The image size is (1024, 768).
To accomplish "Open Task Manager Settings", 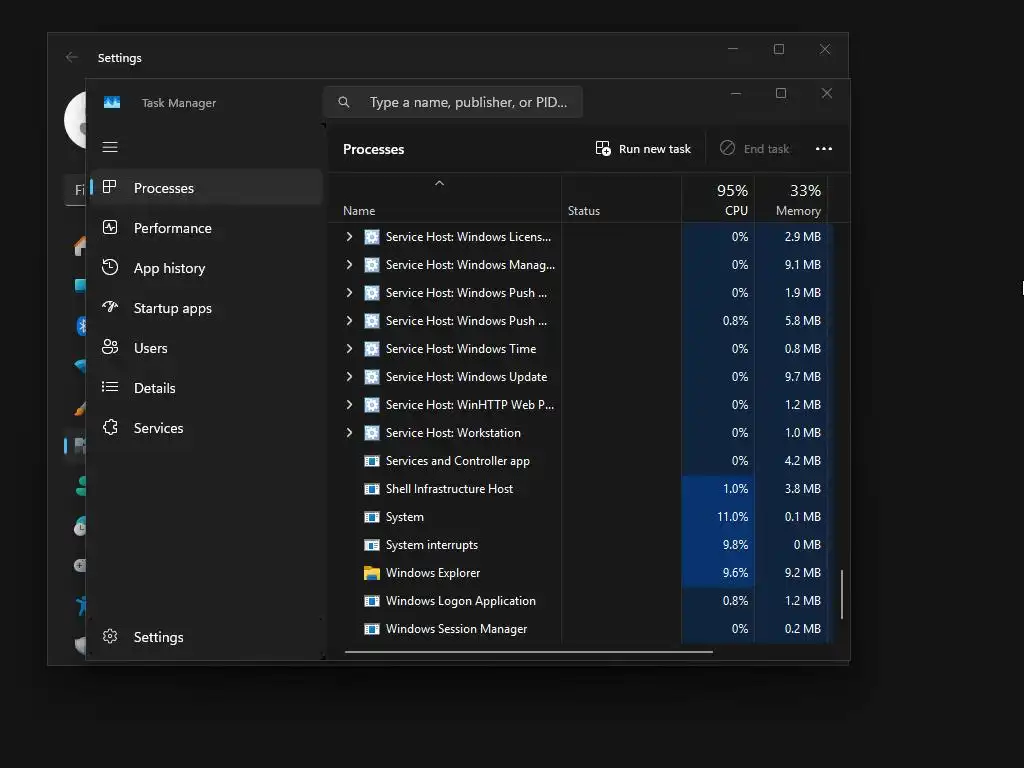I will (x=206, y=637).
